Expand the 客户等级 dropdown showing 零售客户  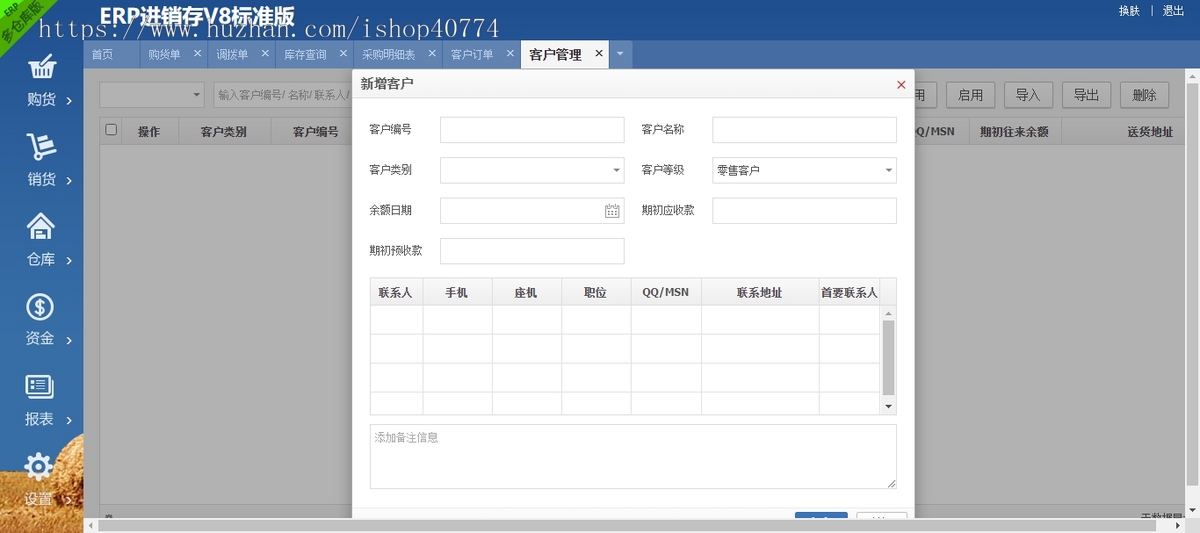pos(888,170)
